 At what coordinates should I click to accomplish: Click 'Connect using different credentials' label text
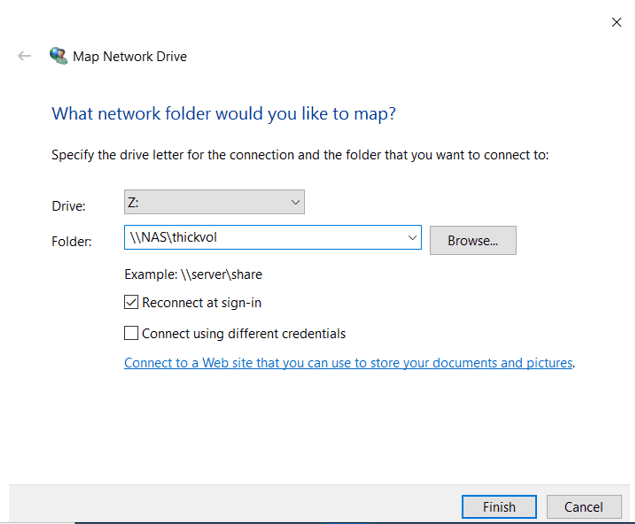tap(243, 333)
